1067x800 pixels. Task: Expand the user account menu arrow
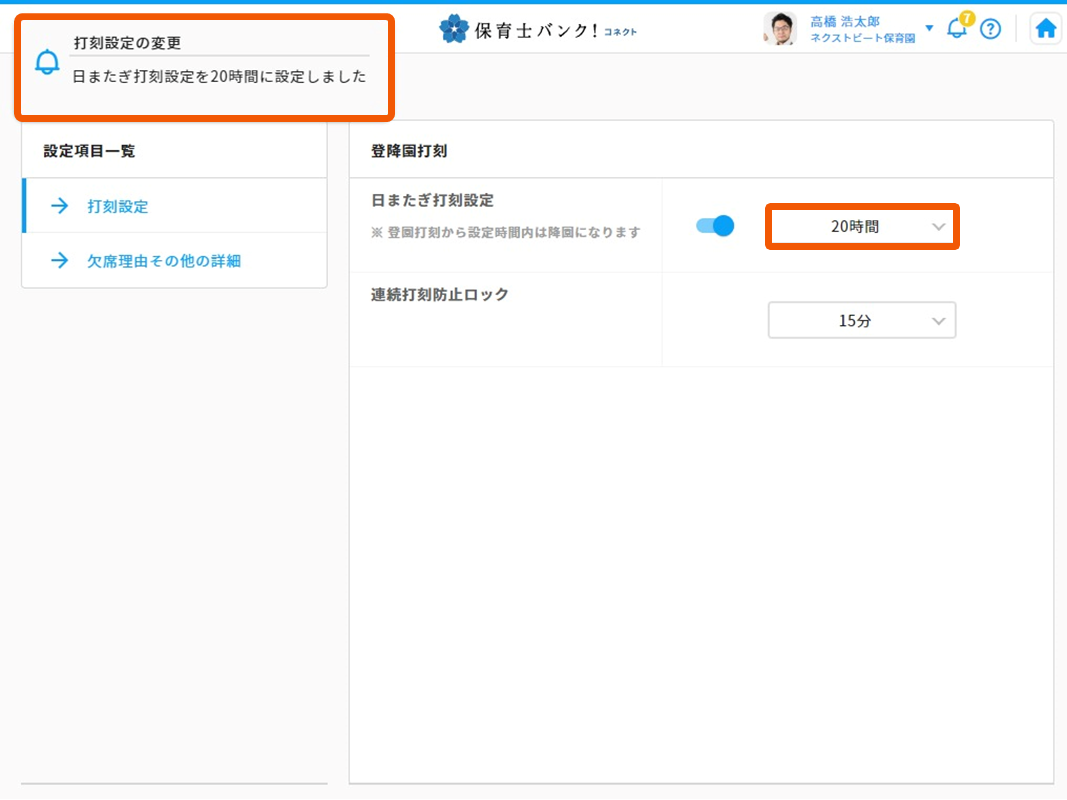[928, 27]
